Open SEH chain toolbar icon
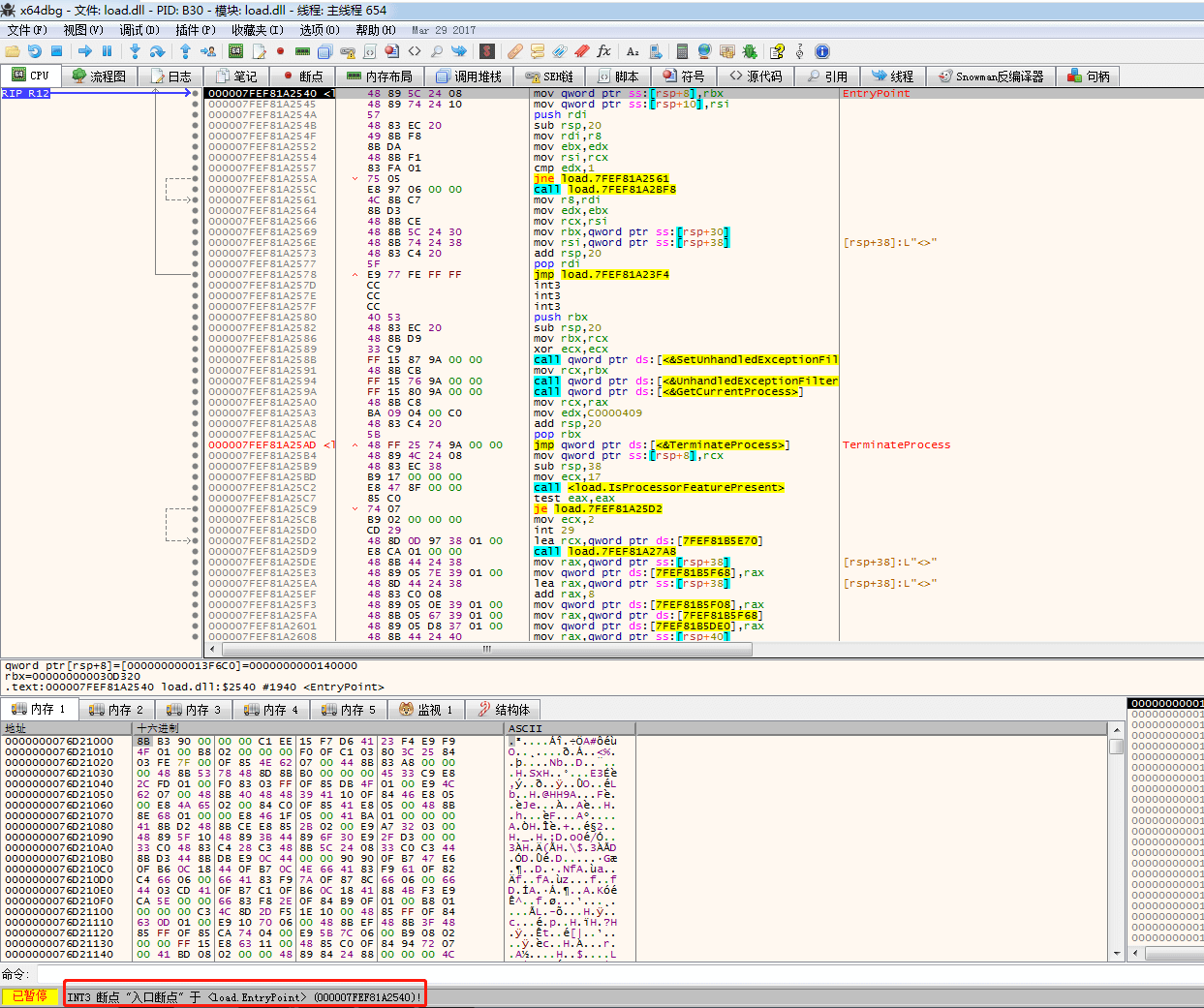1204x1008 pixels. coord(348,51)
